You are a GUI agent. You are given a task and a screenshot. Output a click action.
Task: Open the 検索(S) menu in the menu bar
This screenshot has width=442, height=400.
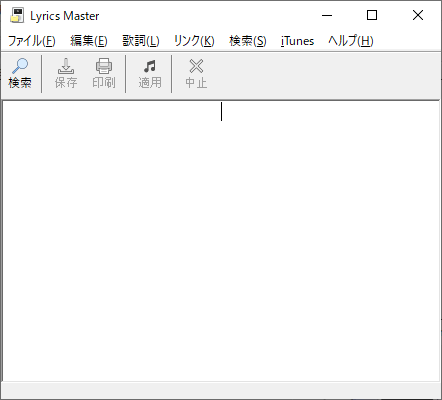tap(248, 41)
